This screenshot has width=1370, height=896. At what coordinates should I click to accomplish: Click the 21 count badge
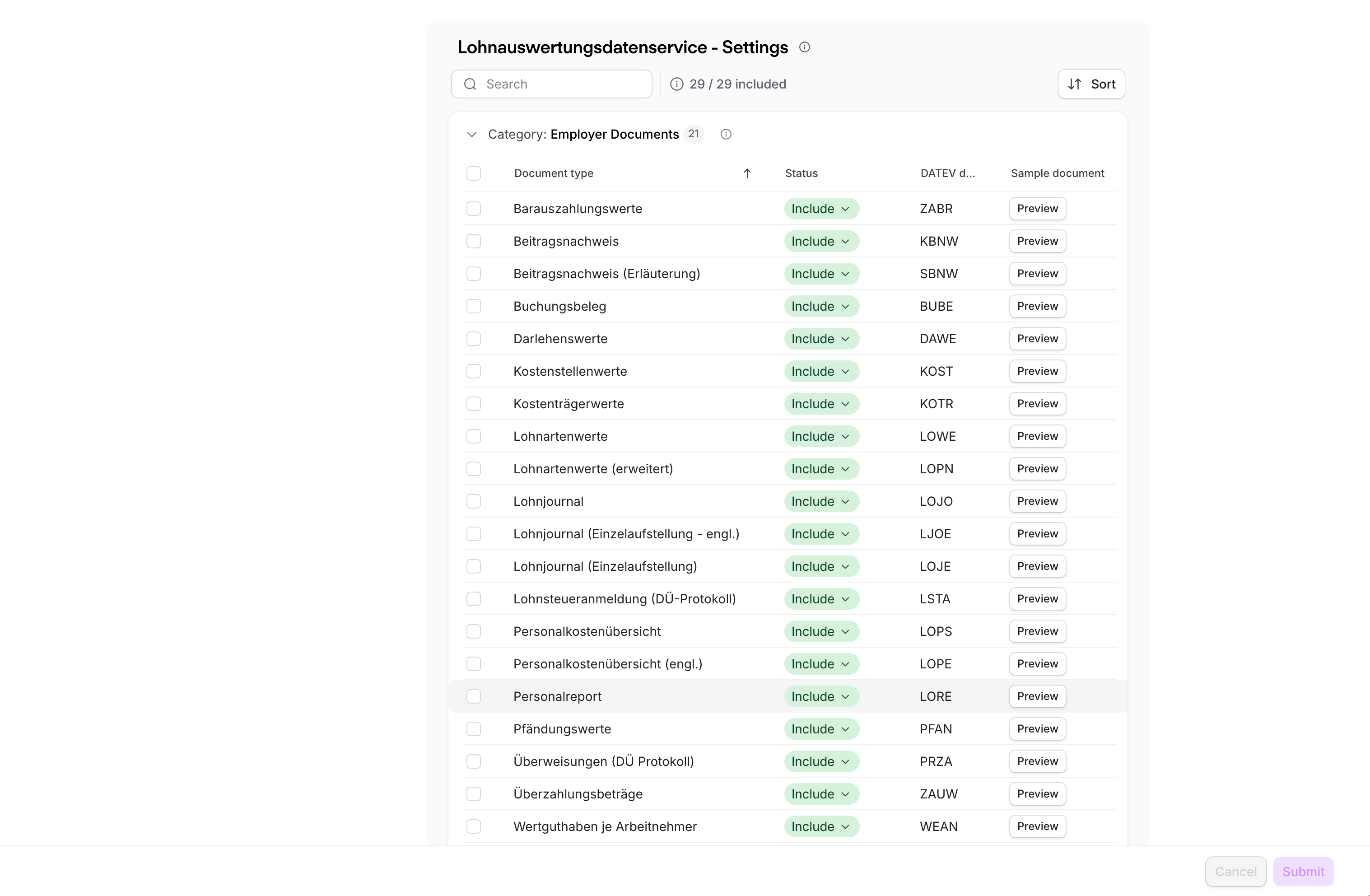[x=694, y=134]
